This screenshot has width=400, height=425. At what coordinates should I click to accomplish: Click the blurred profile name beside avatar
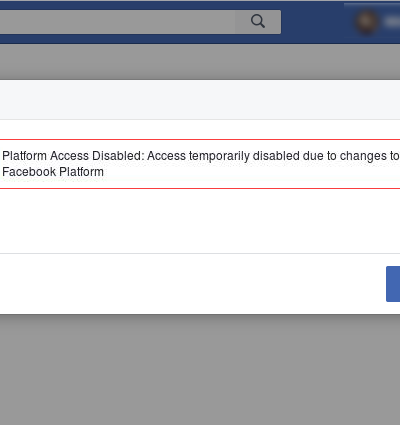point(391,22)
